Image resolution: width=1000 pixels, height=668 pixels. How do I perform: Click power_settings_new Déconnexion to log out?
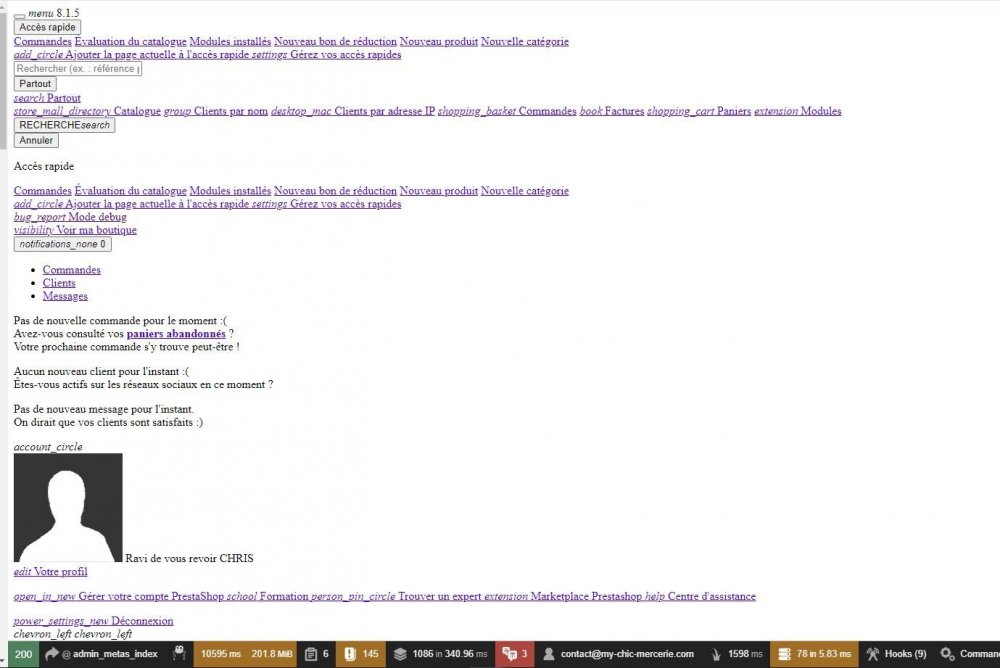(x=93, y=621)
